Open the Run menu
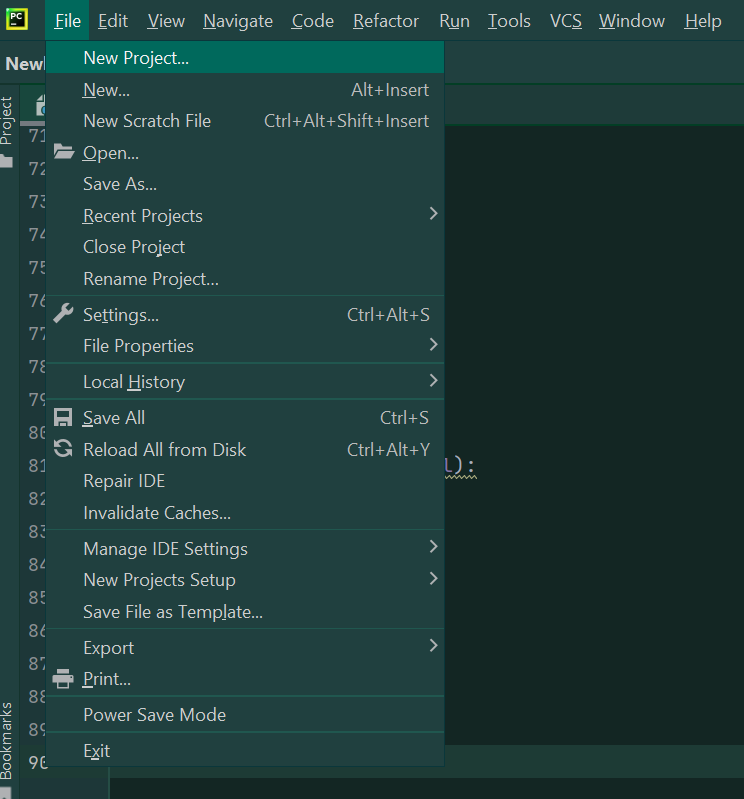This screenshot has width=744, height=799. tap(454, 21)
